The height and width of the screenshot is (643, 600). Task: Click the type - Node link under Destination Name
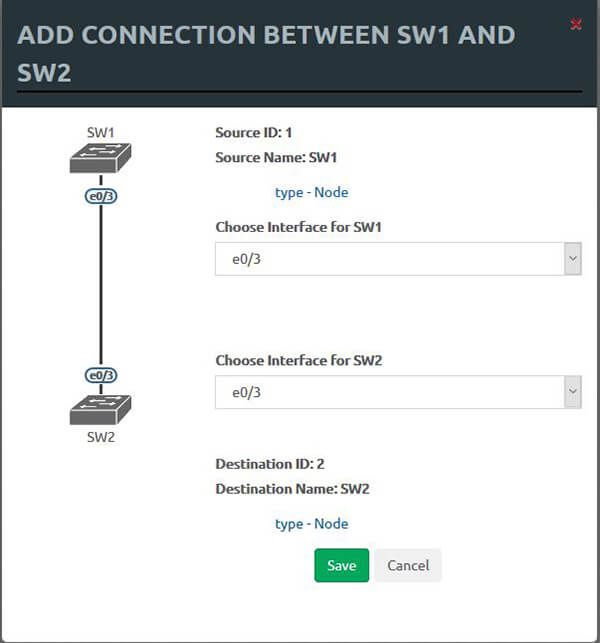coord(311,523)
